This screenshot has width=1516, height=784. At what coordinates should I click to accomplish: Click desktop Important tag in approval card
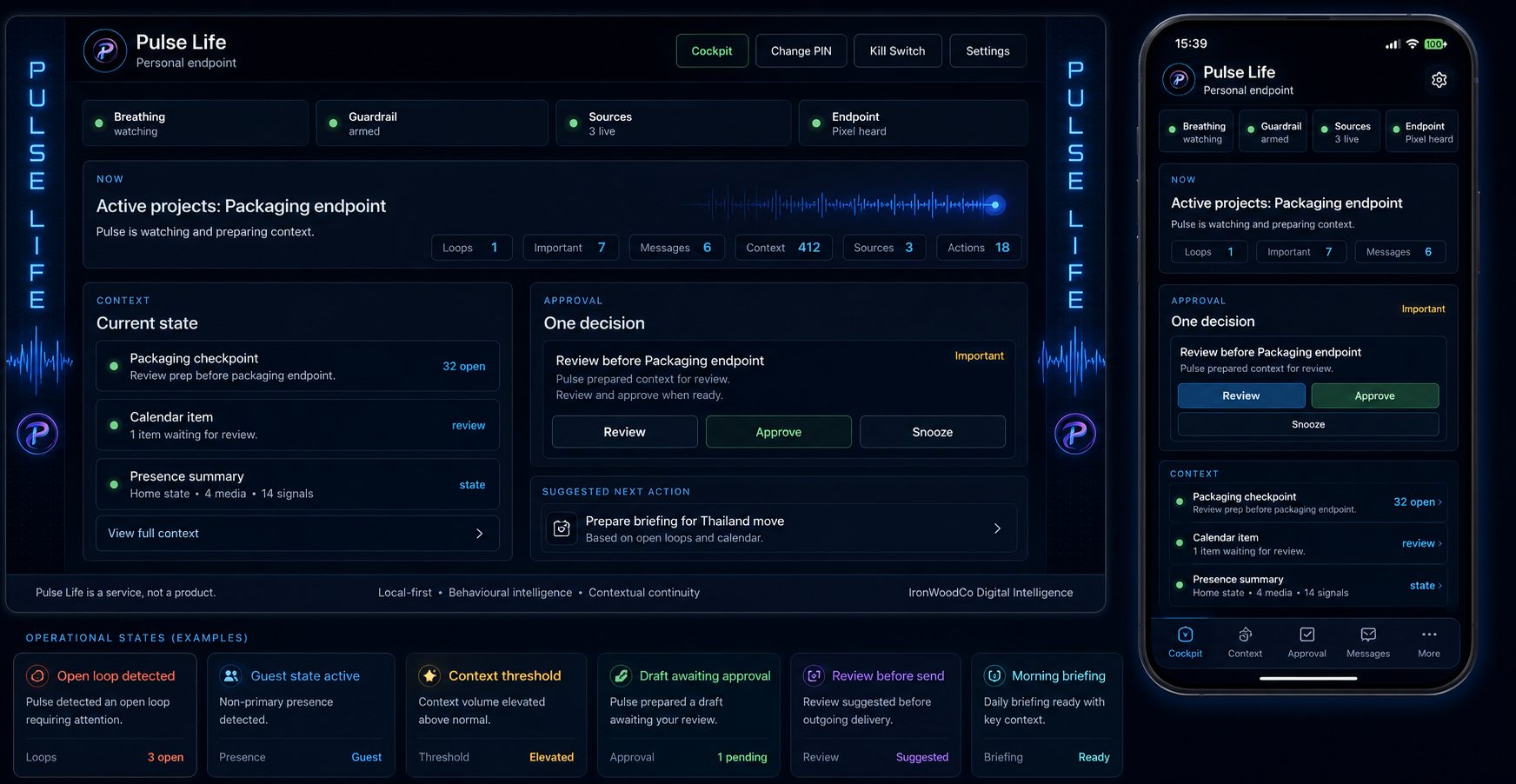click(x=979, y=355)
